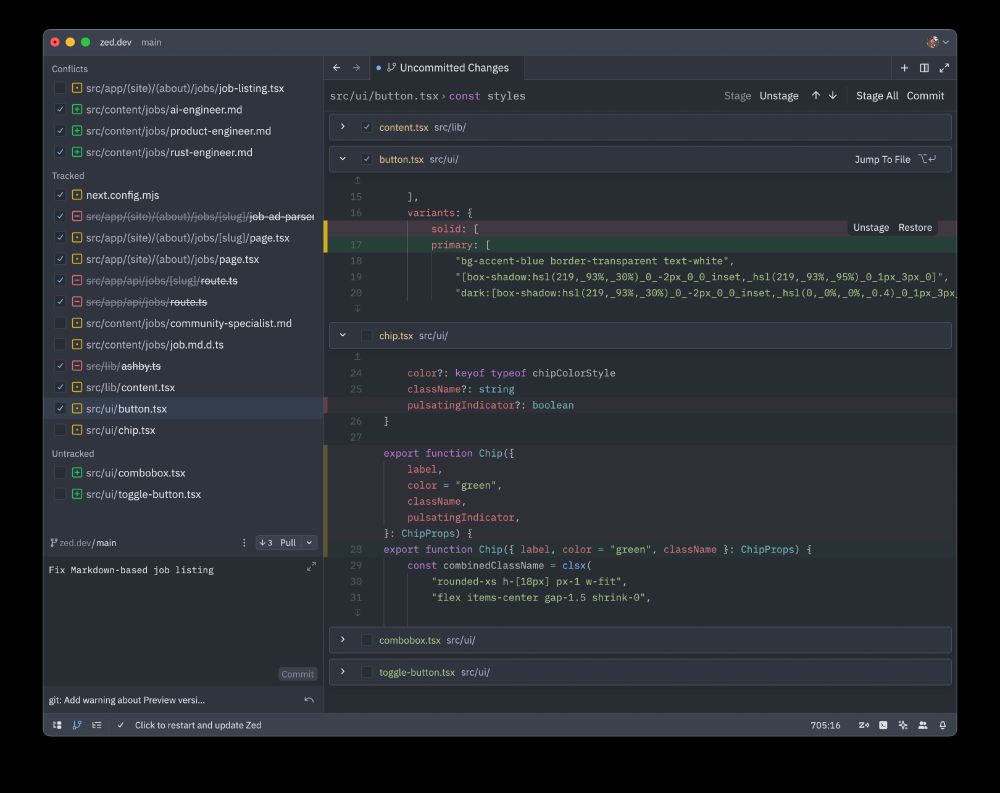Open the AI assistant panel
Screen dimensions: 1000x793
tap(903, 725)
